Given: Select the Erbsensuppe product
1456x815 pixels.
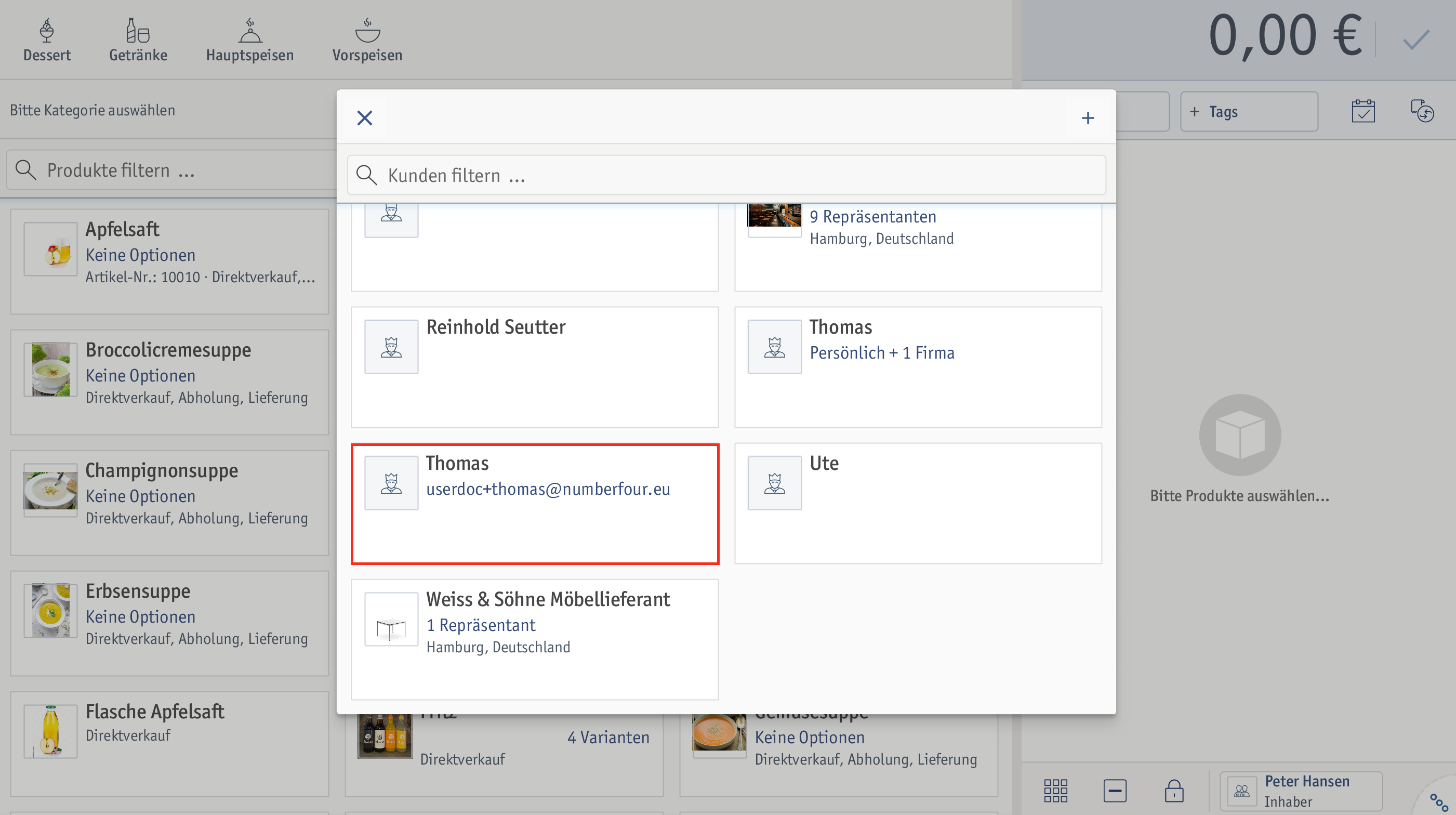Looking at the screenshot, I should click(169, 623).
